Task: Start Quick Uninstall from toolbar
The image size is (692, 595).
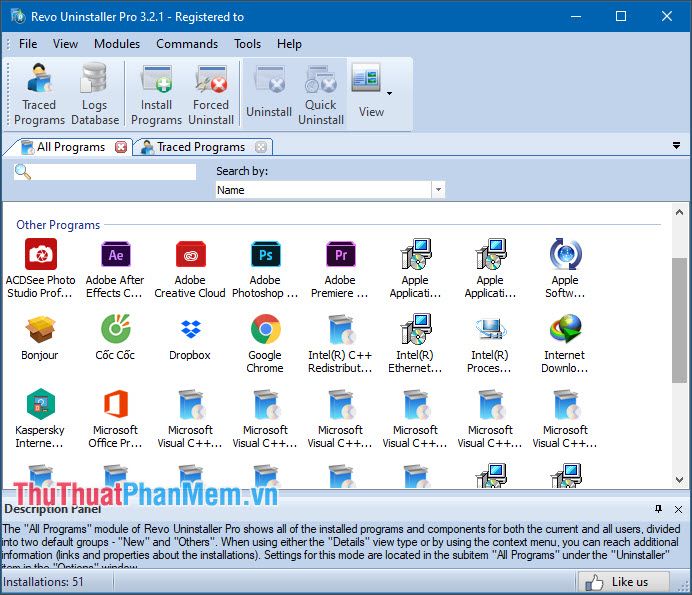Action: coord(321,94)
